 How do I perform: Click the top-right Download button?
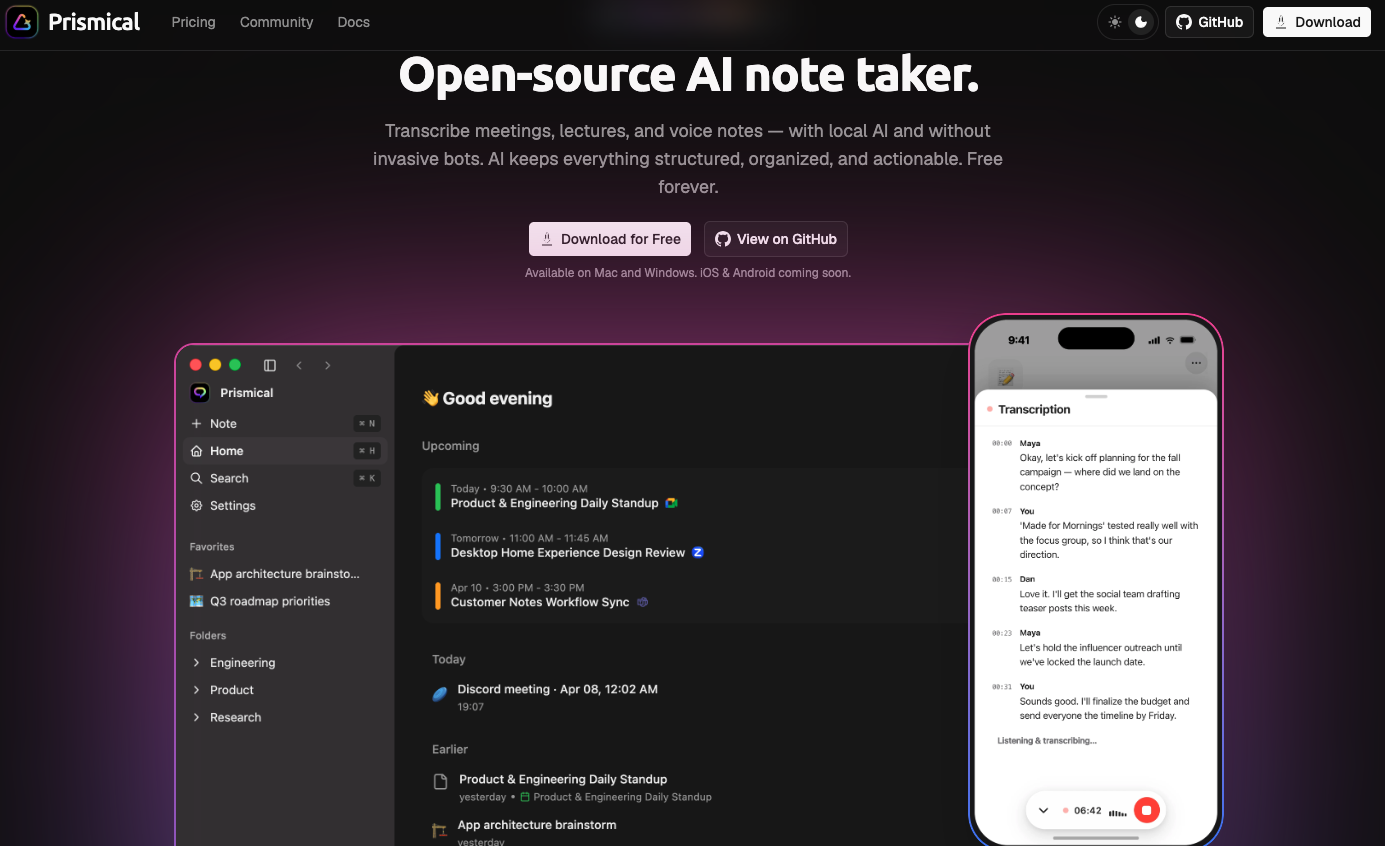point(1317,22)
